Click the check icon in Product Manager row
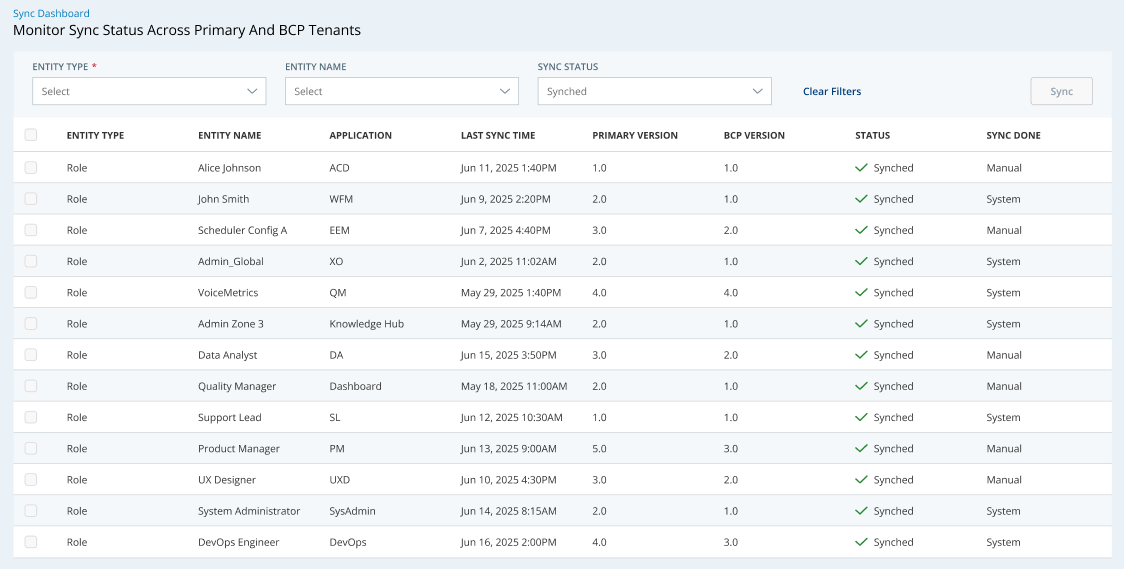 861,449
